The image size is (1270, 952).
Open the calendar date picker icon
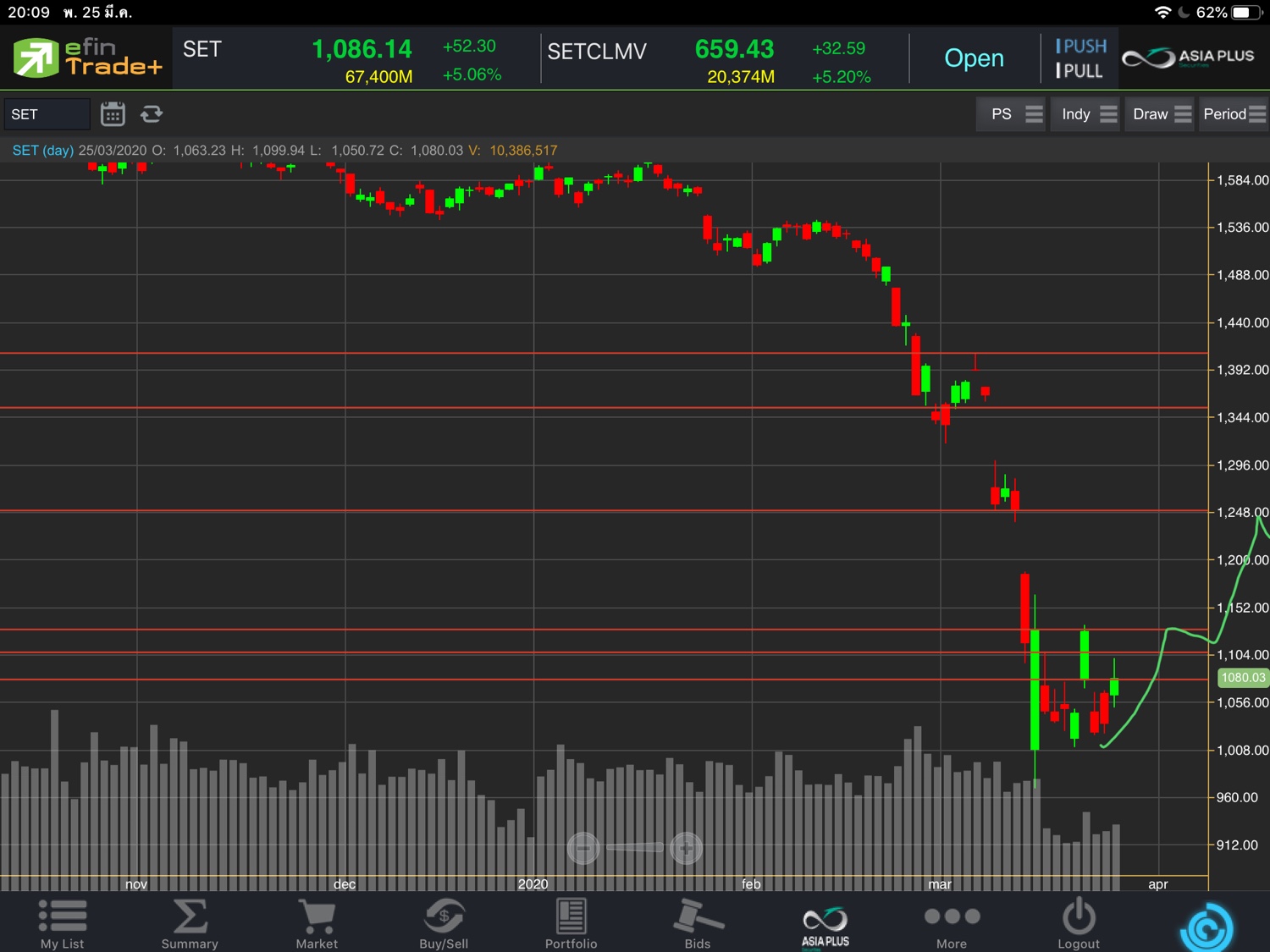pyautogui.click(x=113, y=113)
